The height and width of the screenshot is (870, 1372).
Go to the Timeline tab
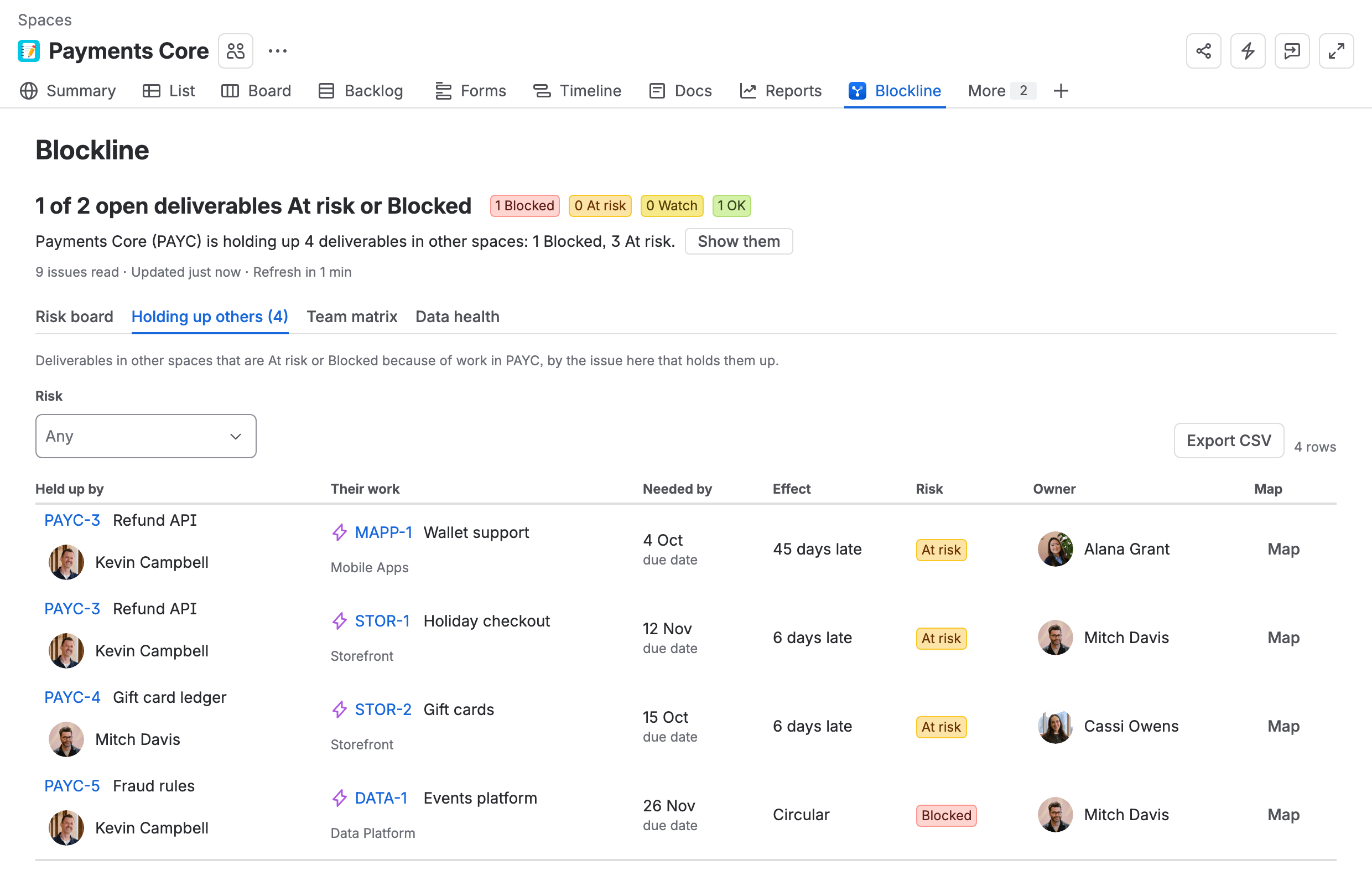(x=577, y=91)
